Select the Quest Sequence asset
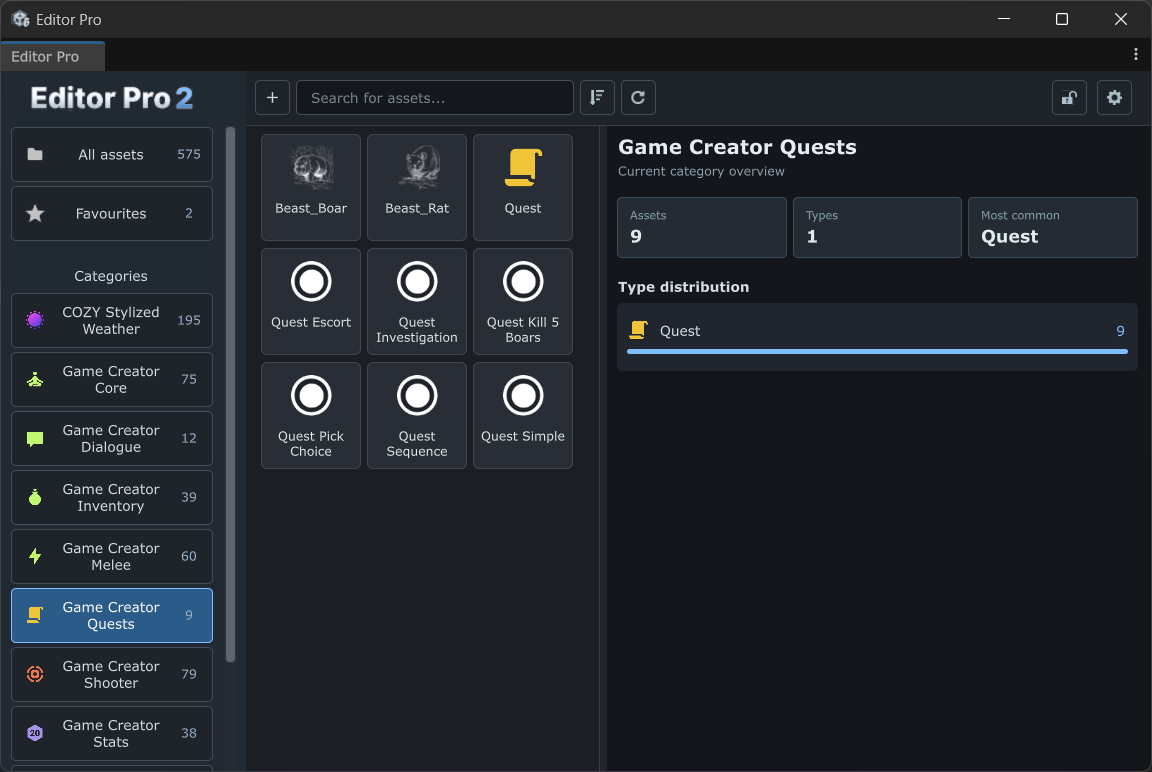Screen dimensions: 1152x772 click(x=417, y=415)
